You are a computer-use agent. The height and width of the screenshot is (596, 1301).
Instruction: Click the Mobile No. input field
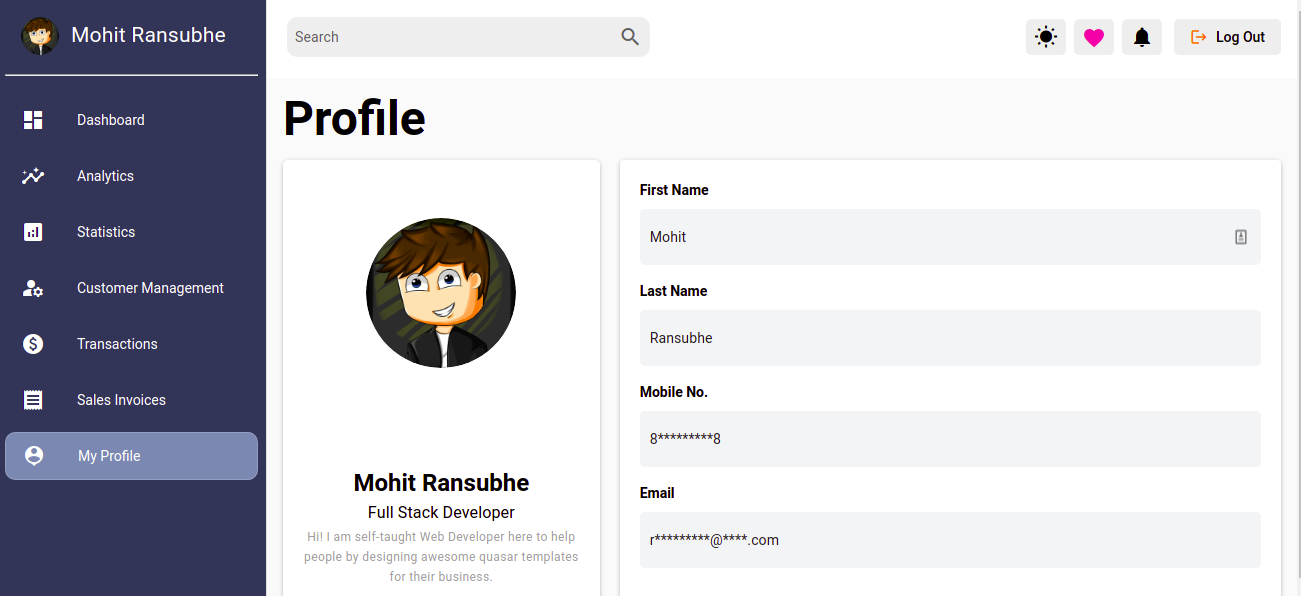point(950,439)
